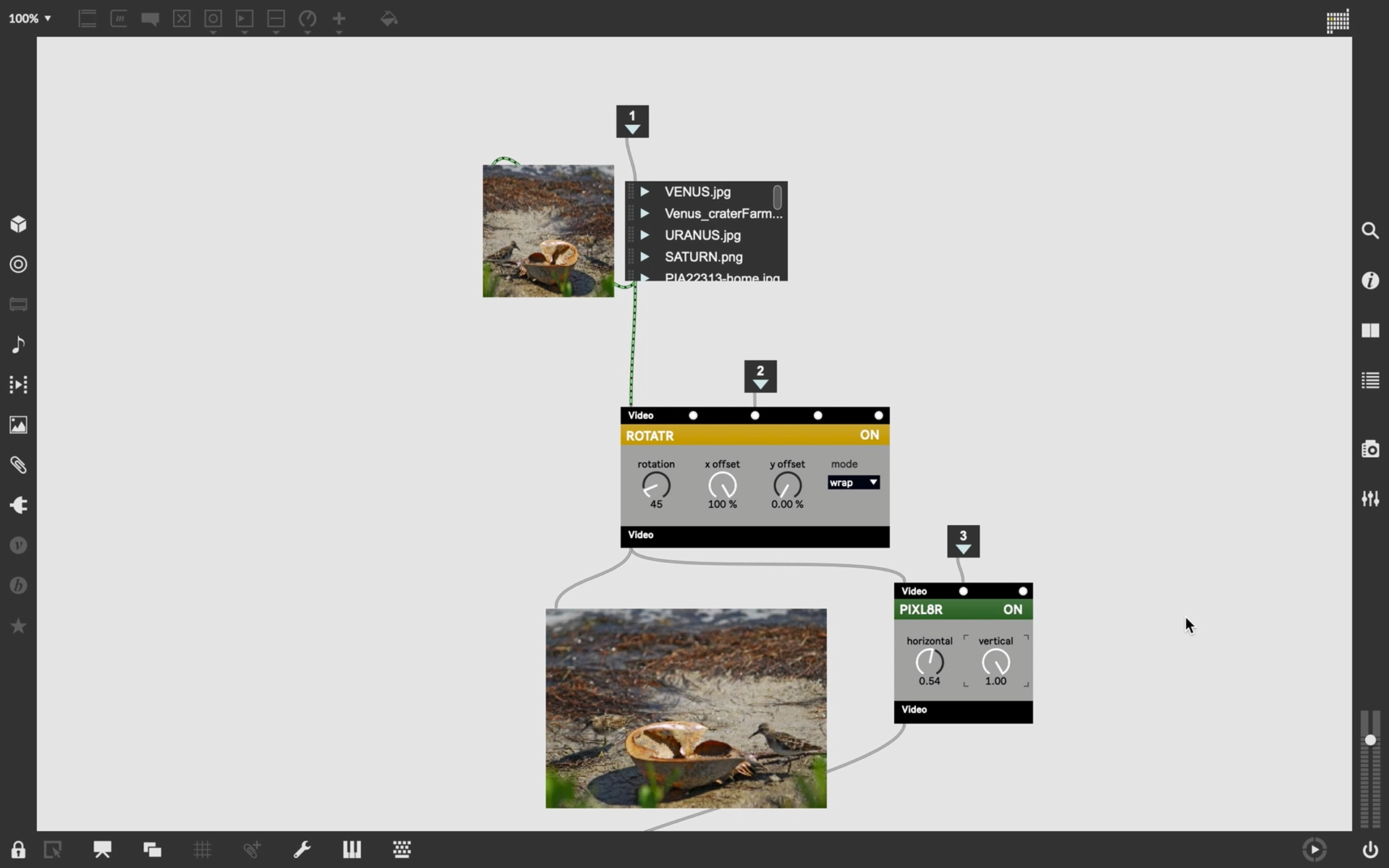This screenshot has width=1389, height=868.
Task: Open the audio note browser icon
Action: pyautogui.click(x=19, y=344)
